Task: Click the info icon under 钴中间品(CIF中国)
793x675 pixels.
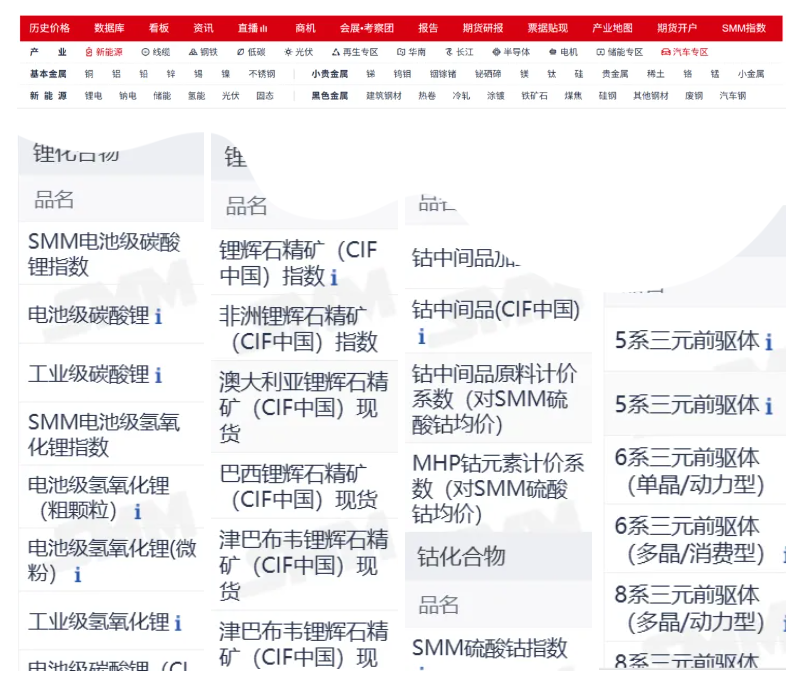Action: pyautogui.click(x=421, y=336)
